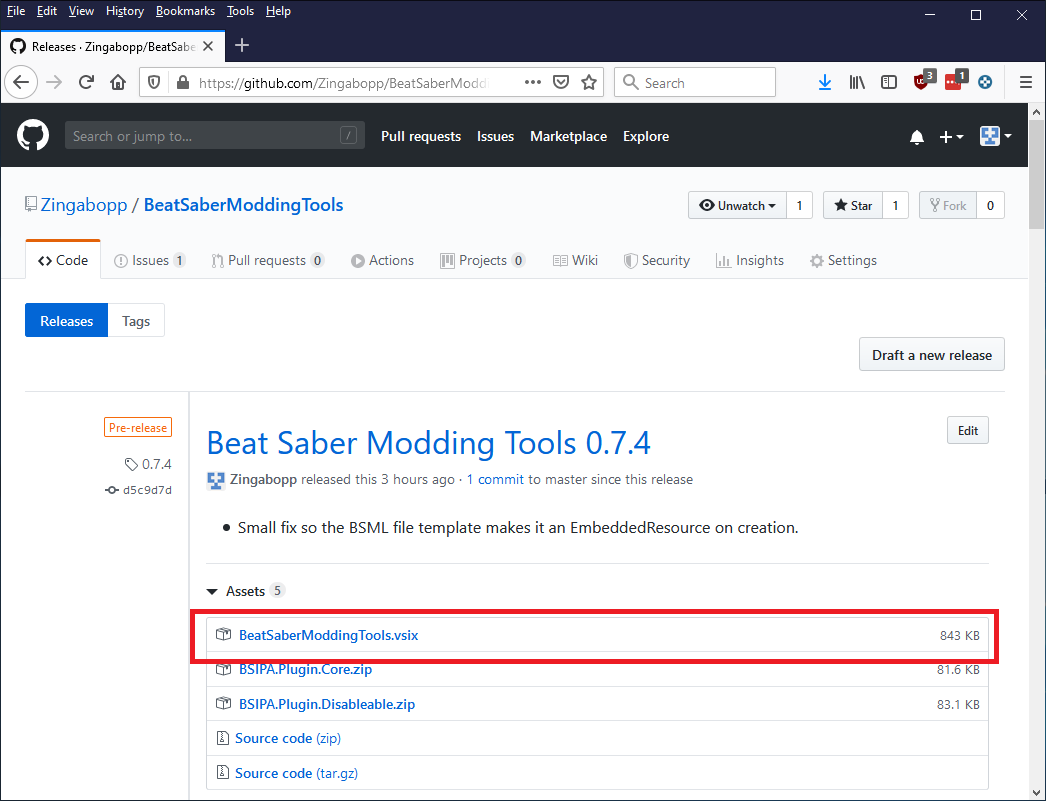This screenshot has width=1046, height=801.
Task: Switch to the Tags view
Action: 136,320
